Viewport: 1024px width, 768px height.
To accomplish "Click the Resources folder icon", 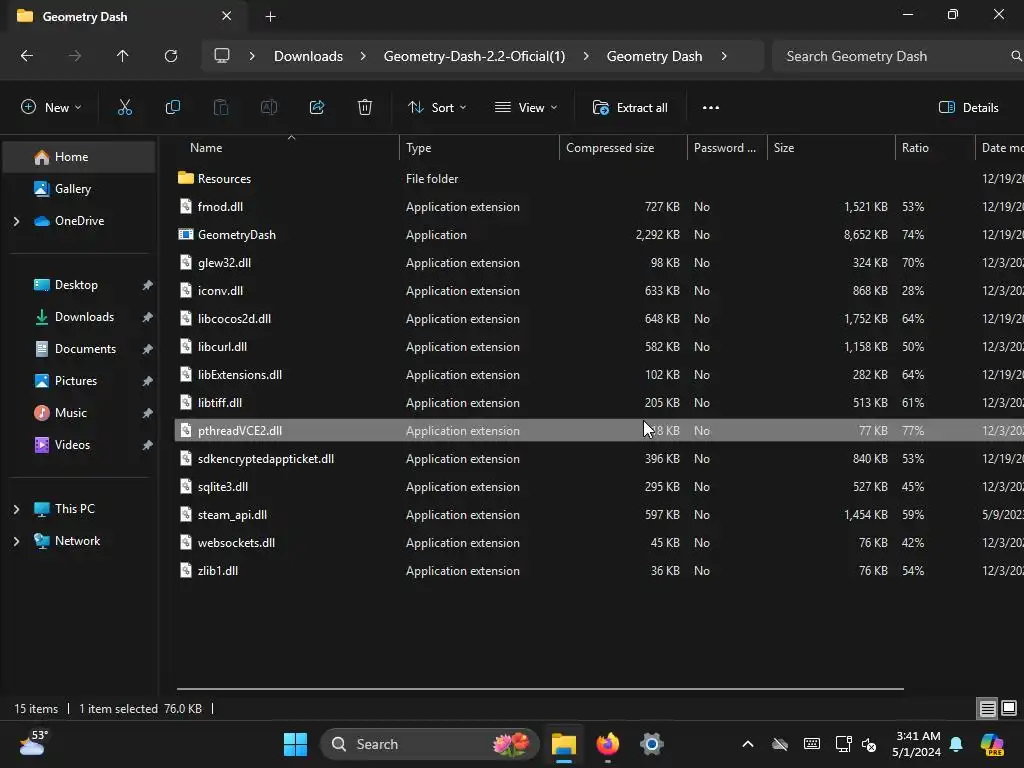I will pos(185,178).
